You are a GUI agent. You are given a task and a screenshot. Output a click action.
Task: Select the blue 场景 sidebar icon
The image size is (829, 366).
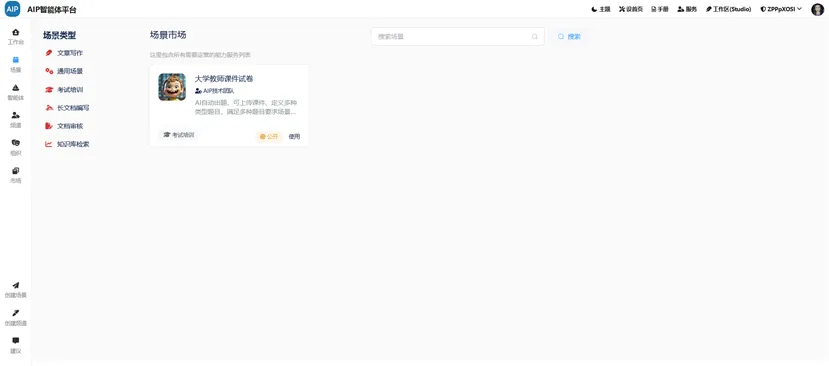(15, 60)
